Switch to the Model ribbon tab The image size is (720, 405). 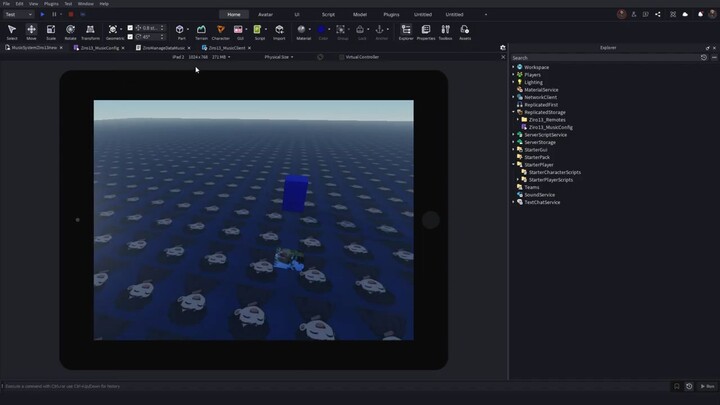[360, 14]
